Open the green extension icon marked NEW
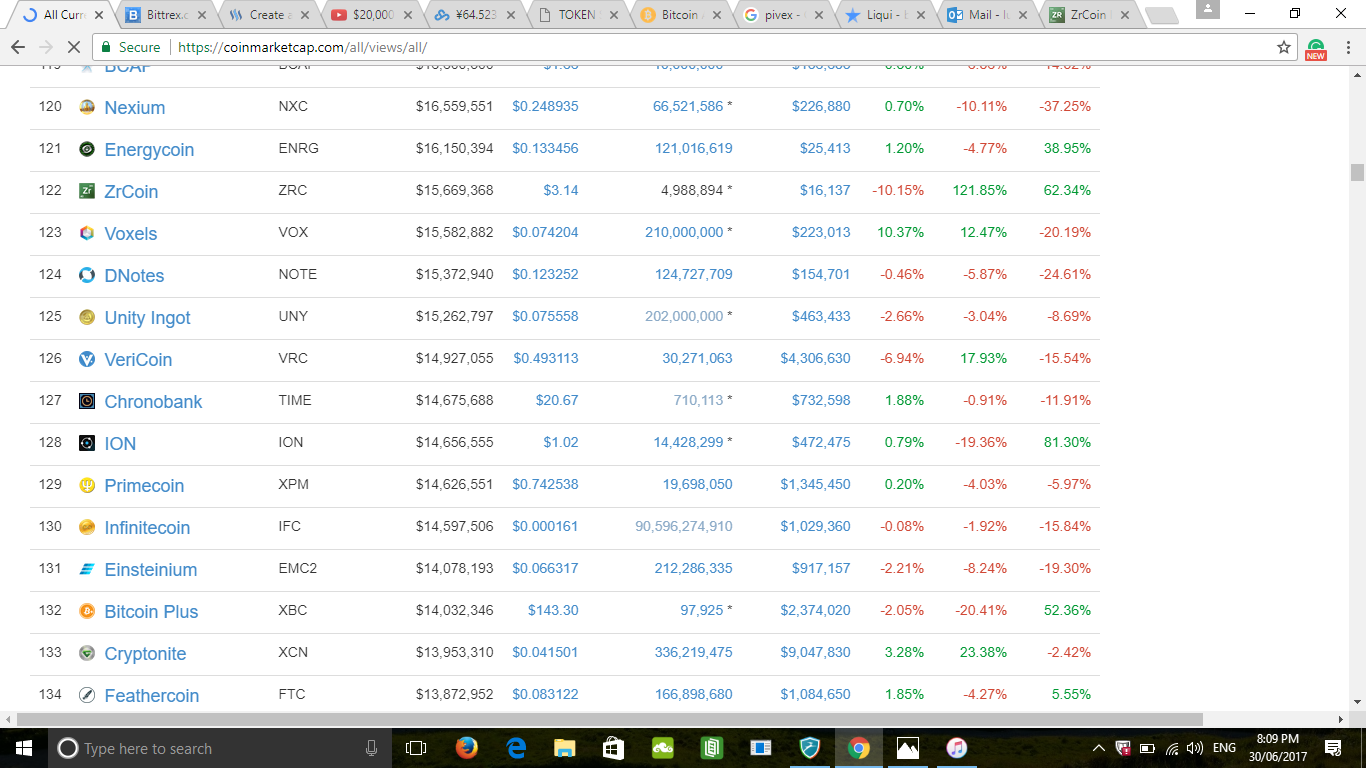 click(x=1316, y=48)
